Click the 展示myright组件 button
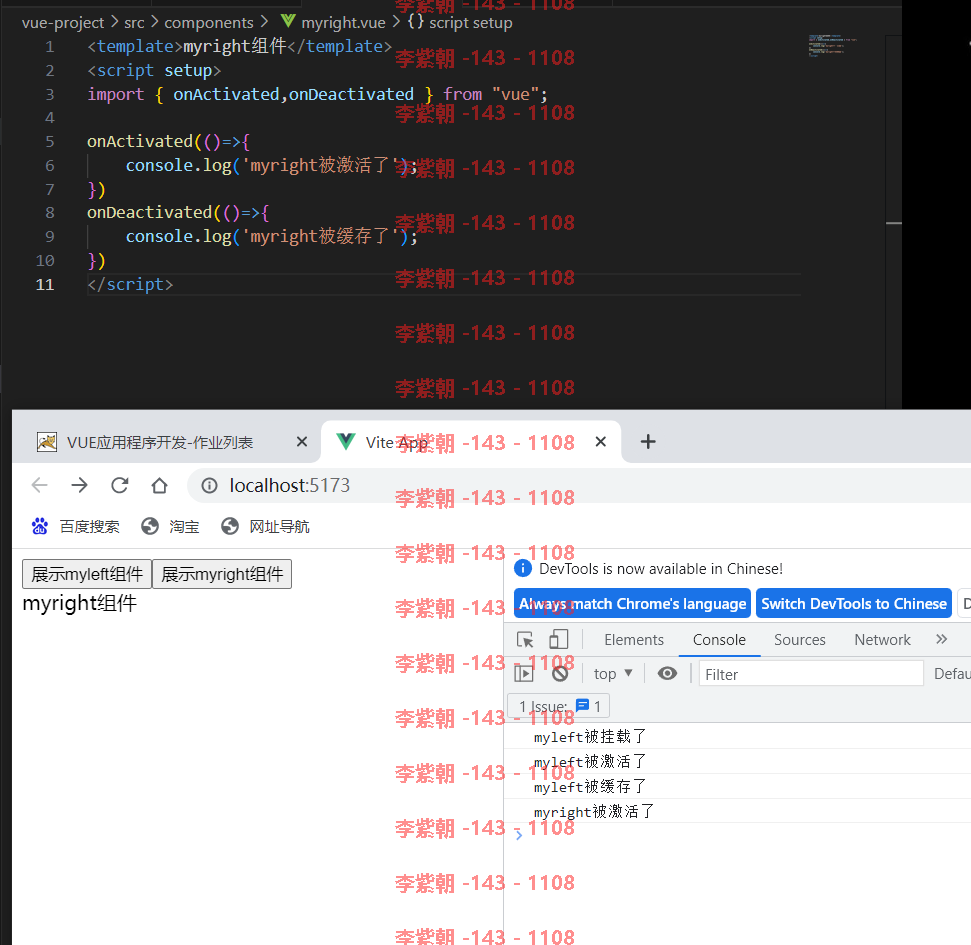 [222, 574]
